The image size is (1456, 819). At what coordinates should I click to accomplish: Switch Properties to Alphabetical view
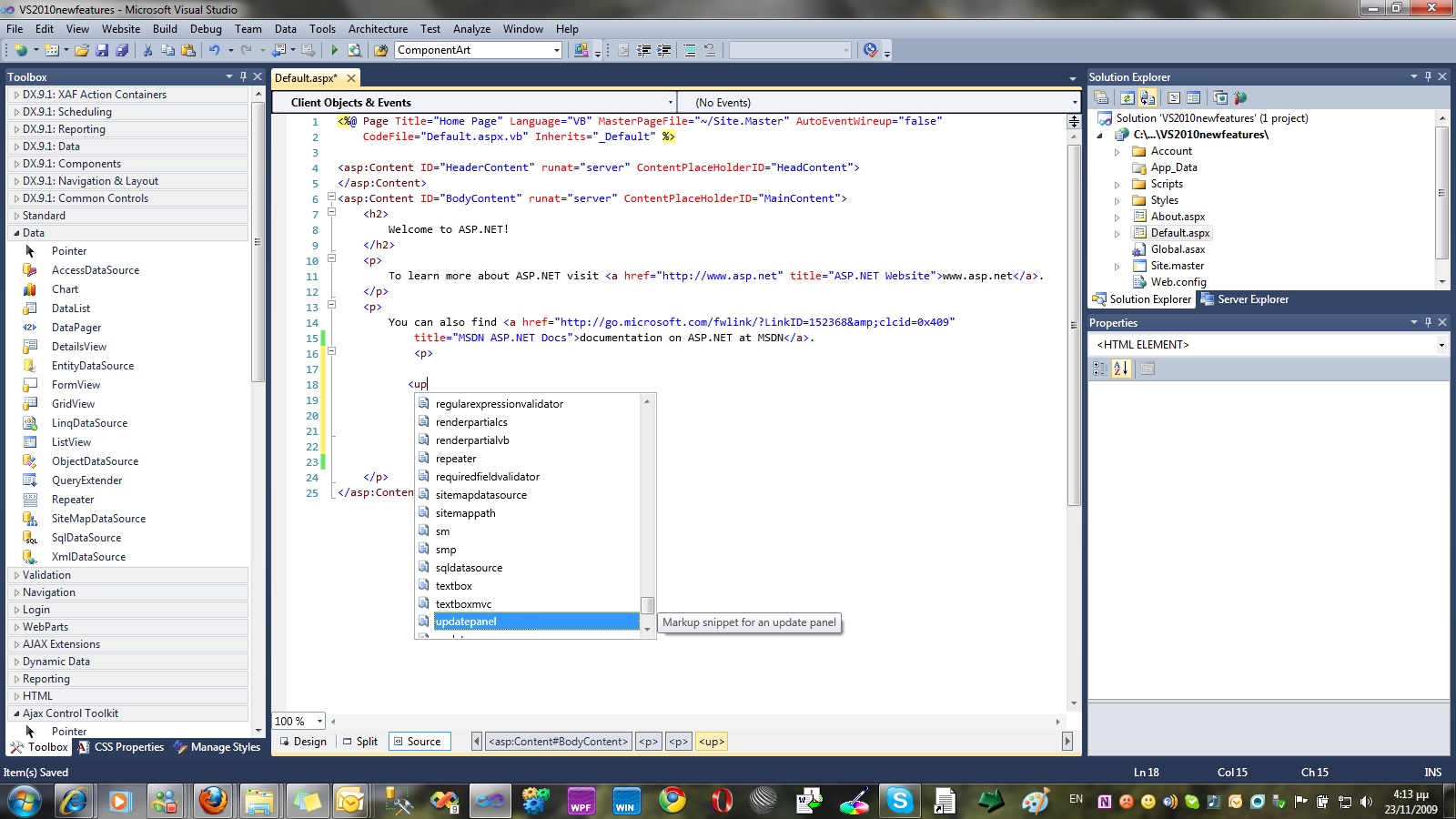click(1121, 369)
